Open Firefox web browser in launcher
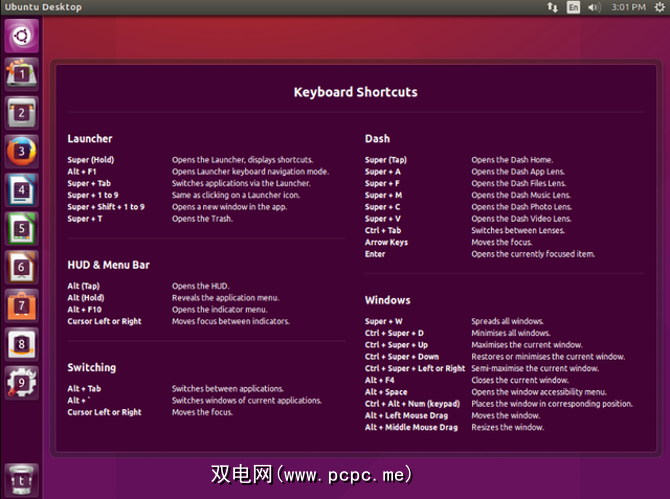This screenshot has height=499, width=670. (x=22, y=151)
